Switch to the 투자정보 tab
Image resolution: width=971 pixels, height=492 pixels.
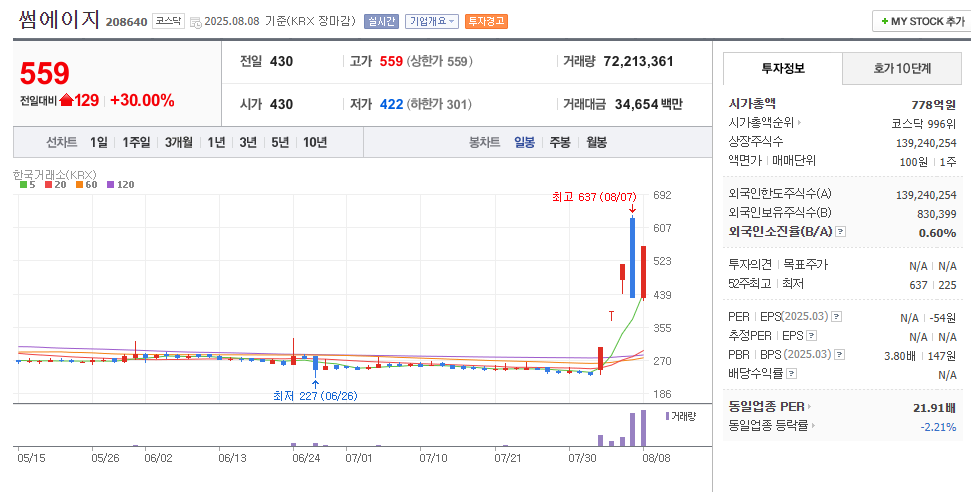(x=783, y=69)
